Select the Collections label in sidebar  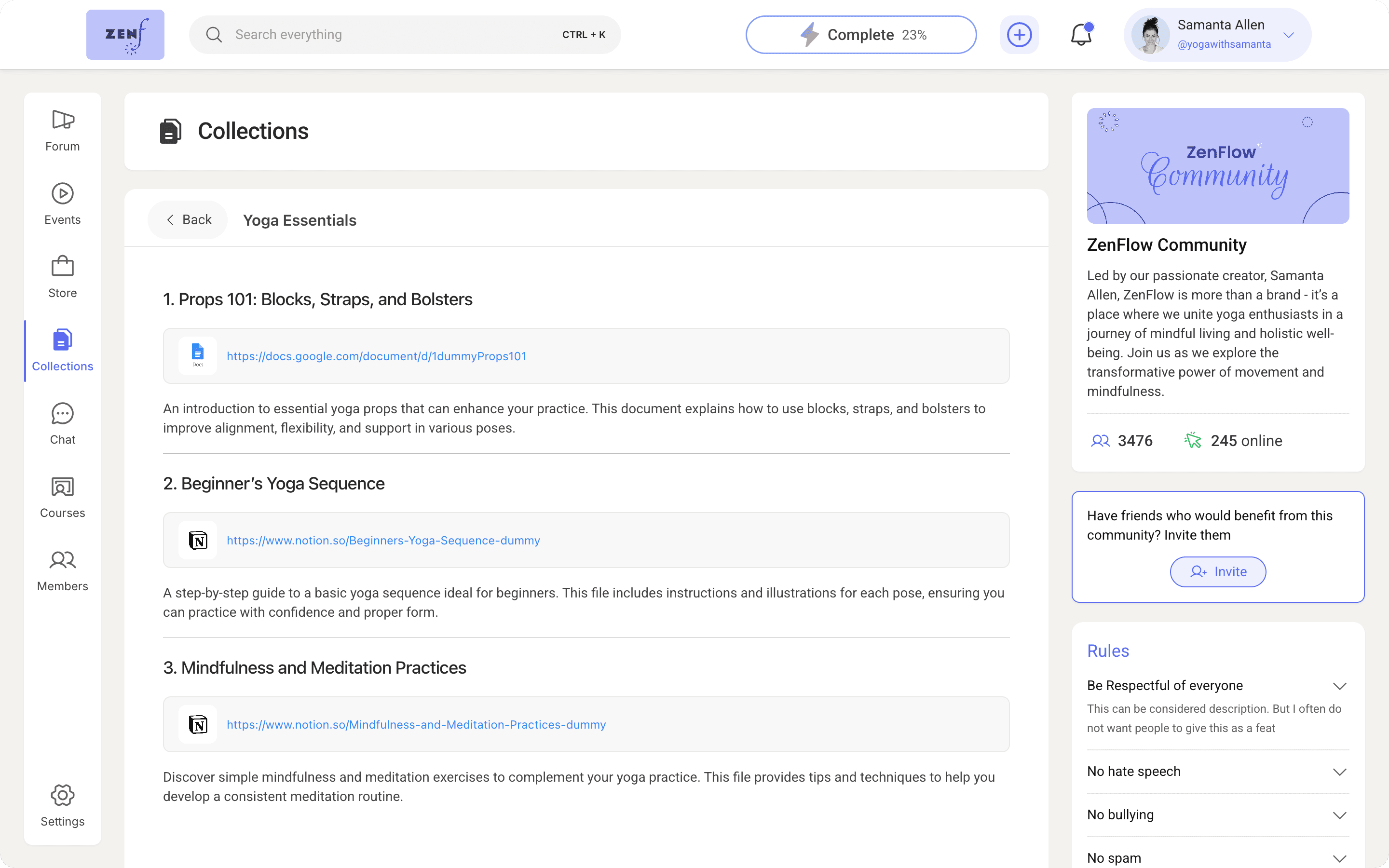click(63, 366)
